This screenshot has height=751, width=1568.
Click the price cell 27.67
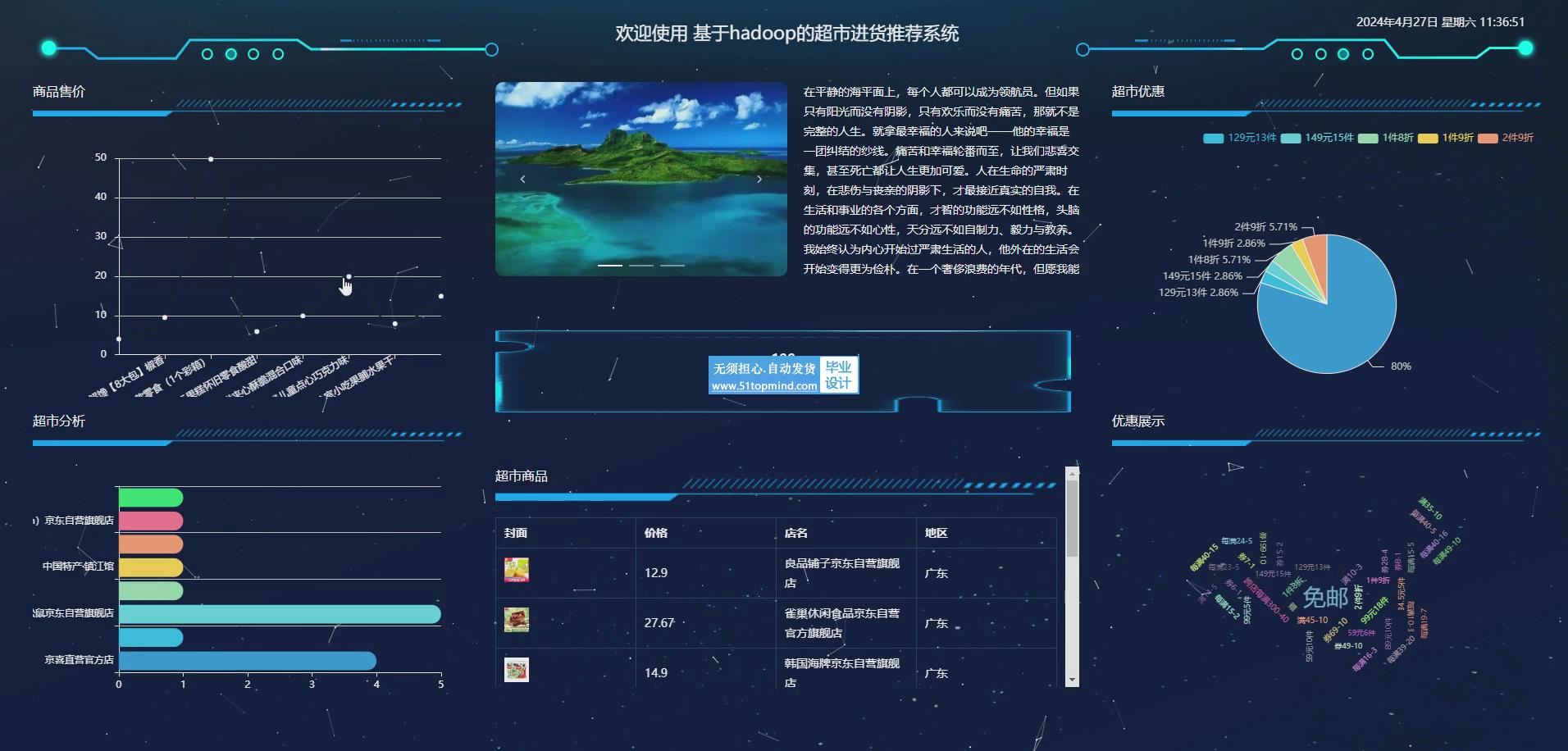pos(659,623)
